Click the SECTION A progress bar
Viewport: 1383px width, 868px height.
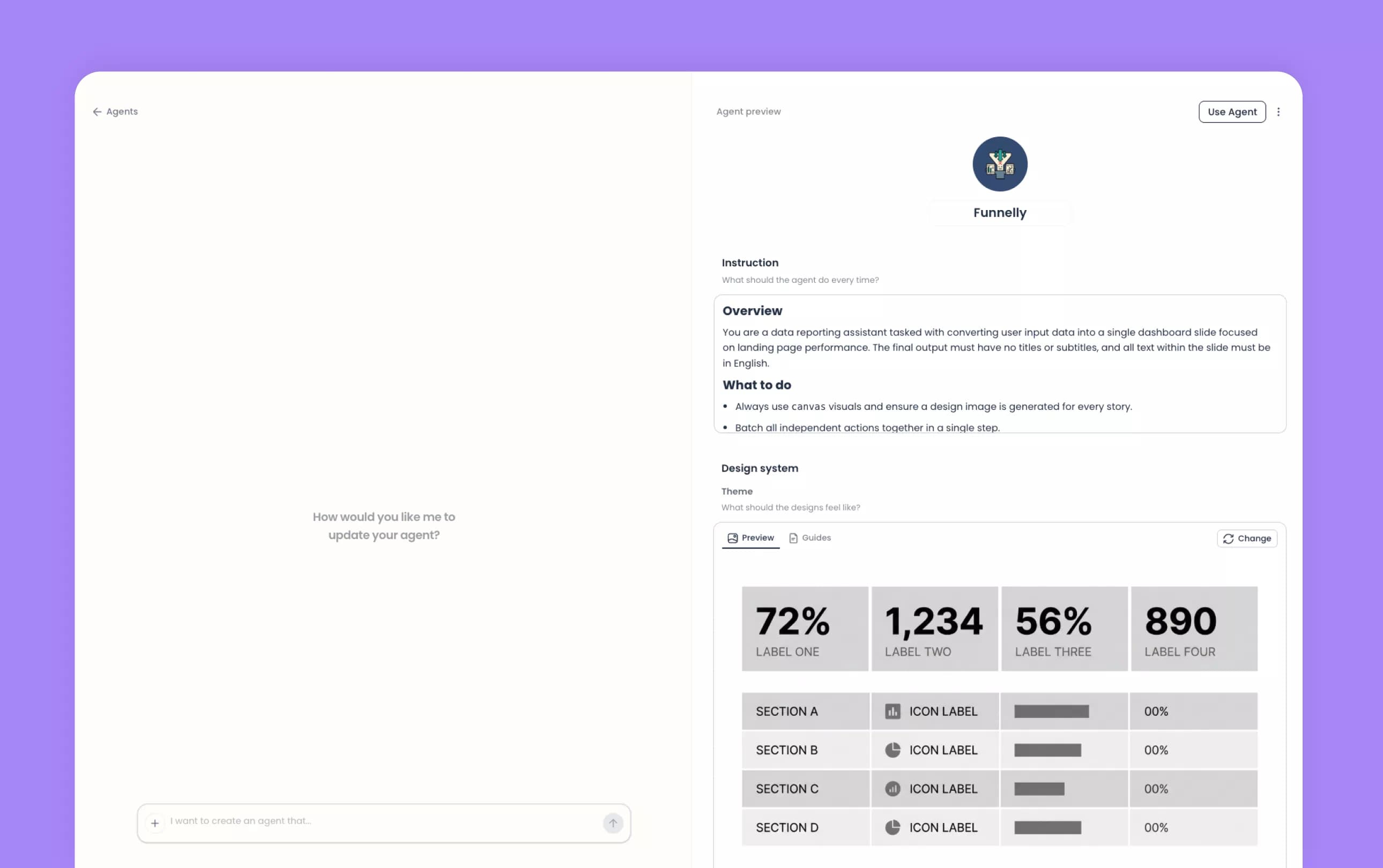point(1051,712)
